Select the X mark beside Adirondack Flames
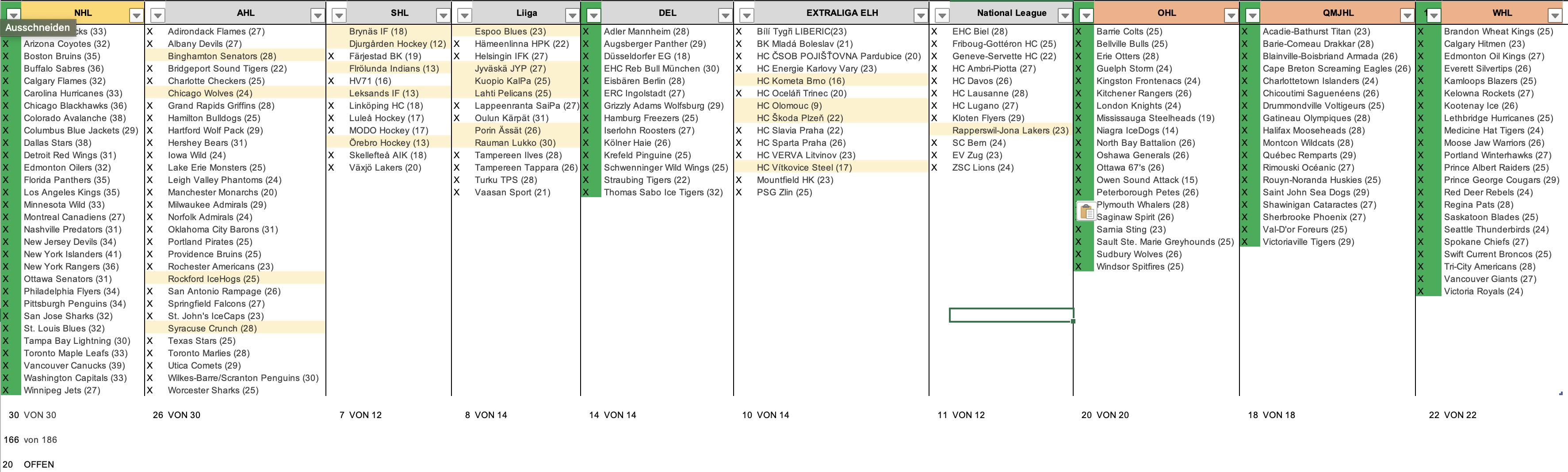 click(x=150, y=32)
